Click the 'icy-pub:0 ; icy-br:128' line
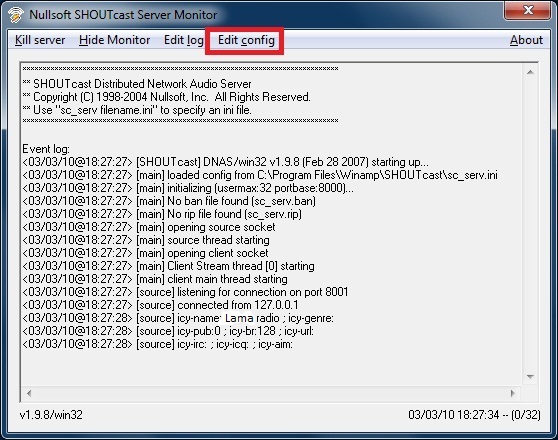 (x=168, y=331)
